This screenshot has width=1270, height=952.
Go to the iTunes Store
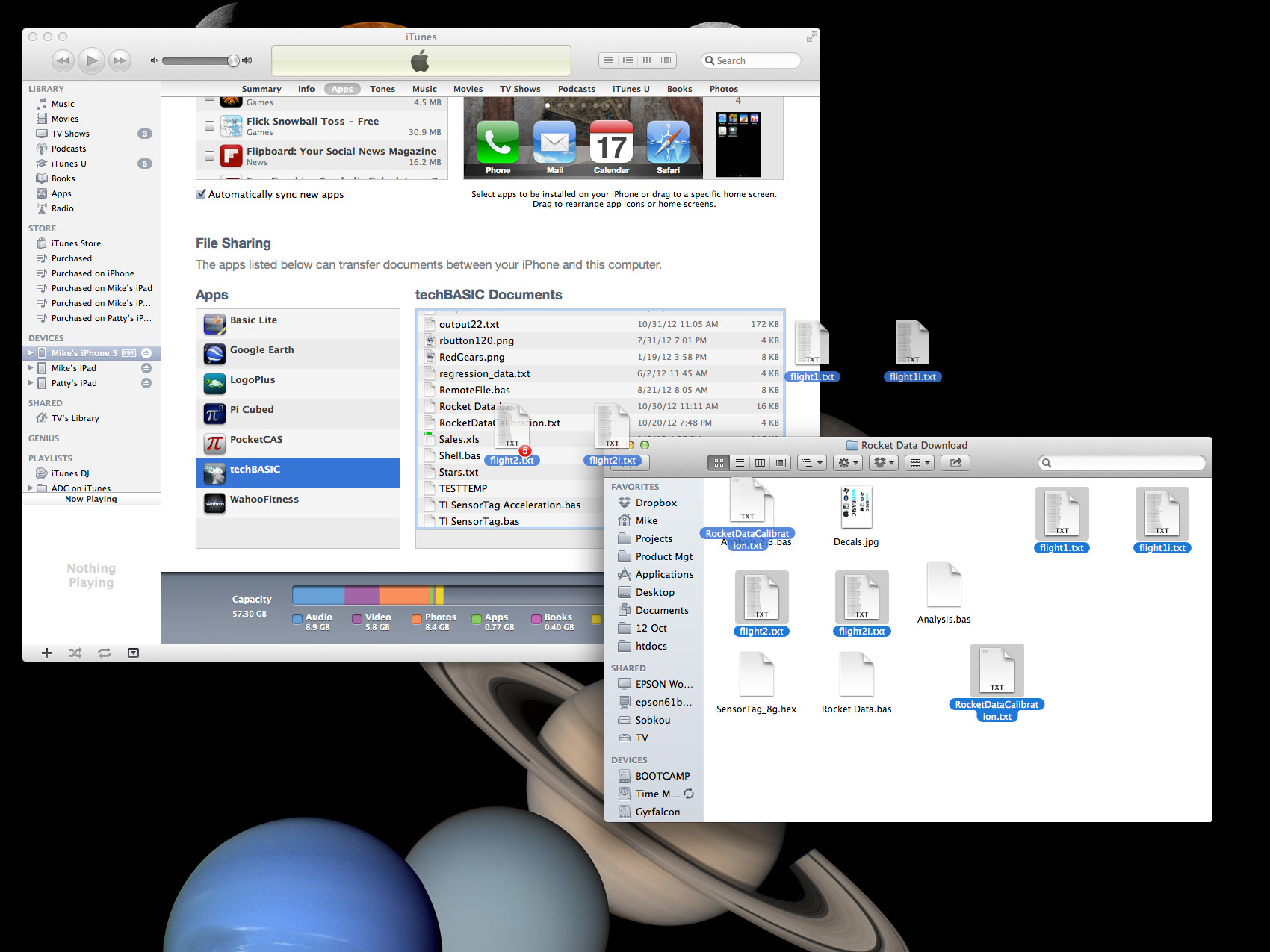click(76, 243)
